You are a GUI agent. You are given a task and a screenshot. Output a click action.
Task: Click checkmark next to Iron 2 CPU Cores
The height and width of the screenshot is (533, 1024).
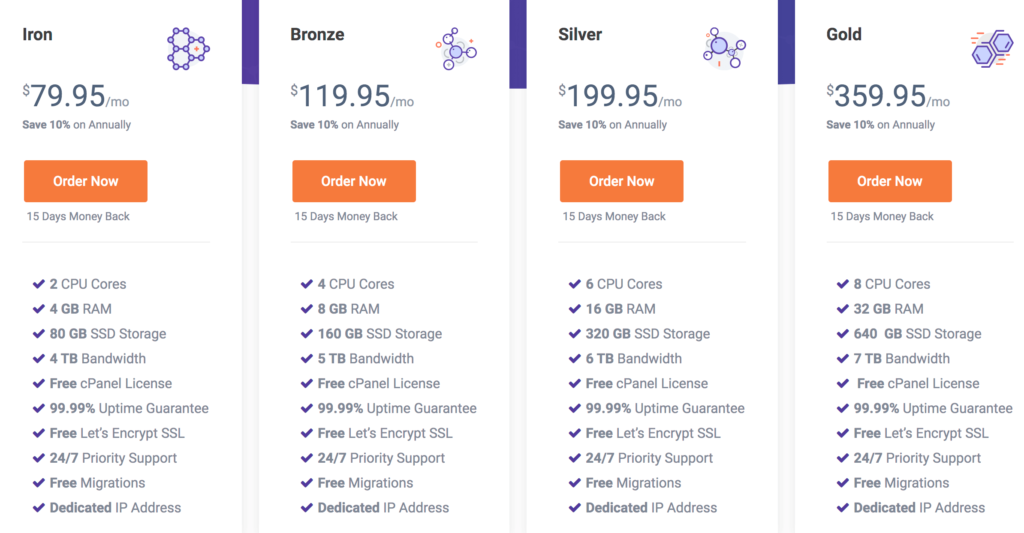39,284
